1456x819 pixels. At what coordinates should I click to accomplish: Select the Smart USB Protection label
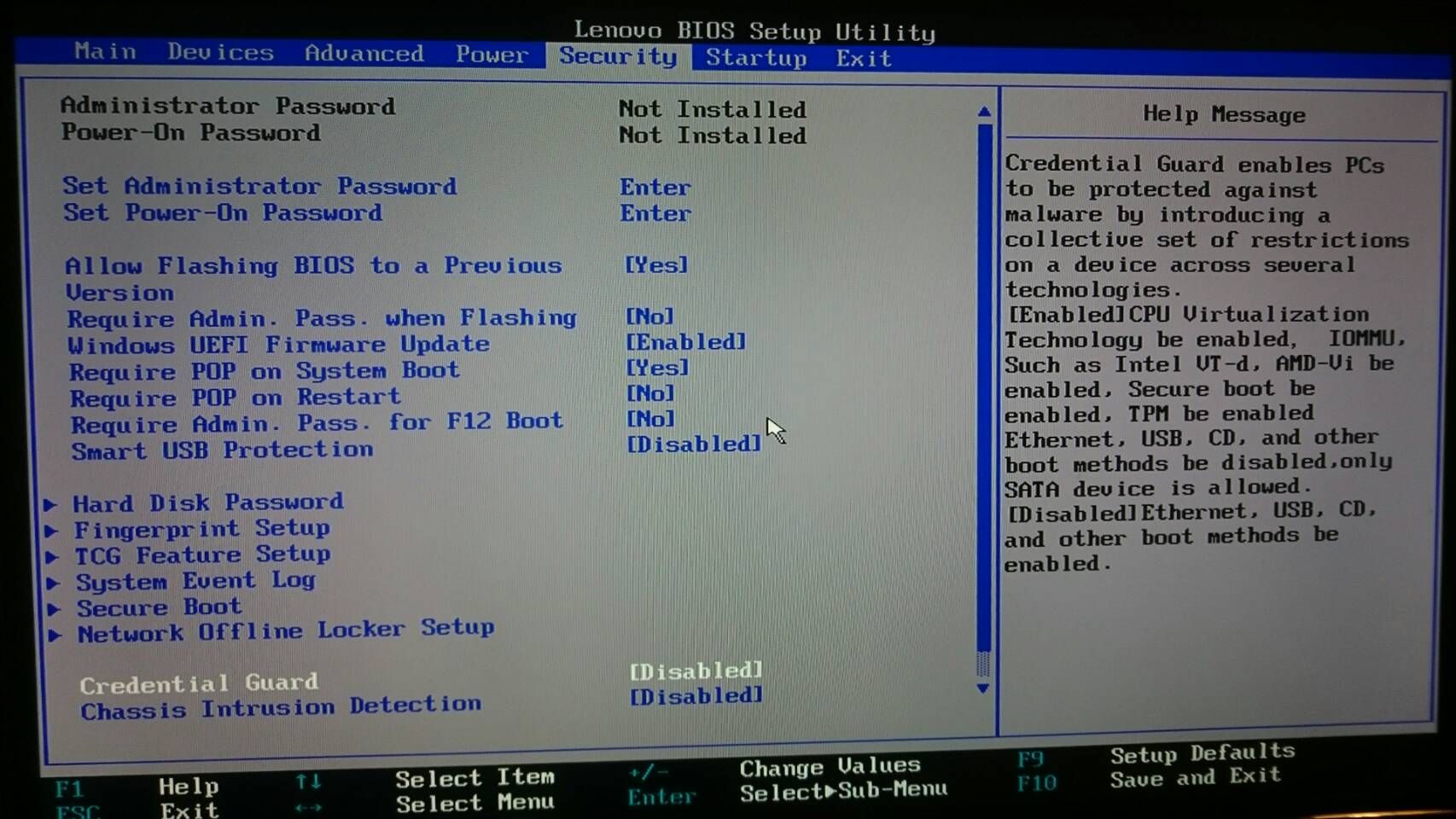point(222,450)
